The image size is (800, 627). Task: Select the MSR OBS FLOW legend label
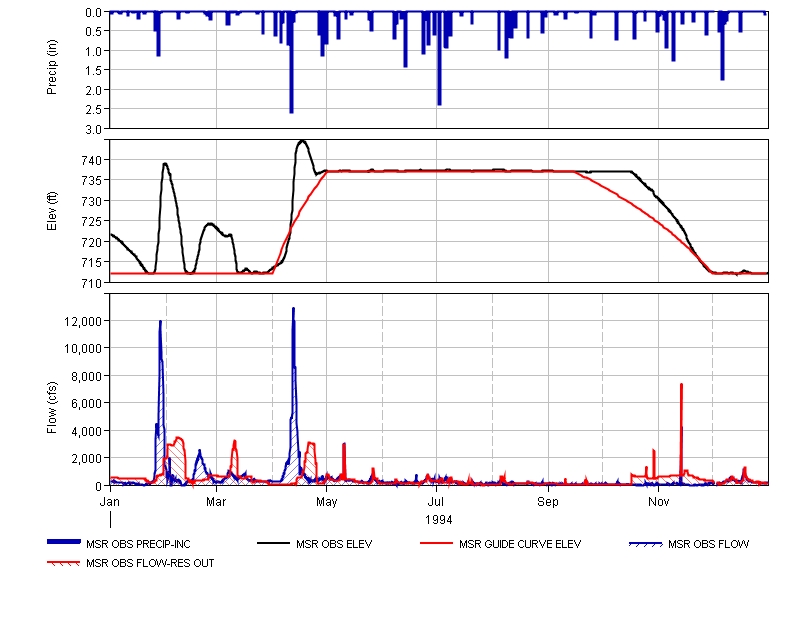(708, 545)
